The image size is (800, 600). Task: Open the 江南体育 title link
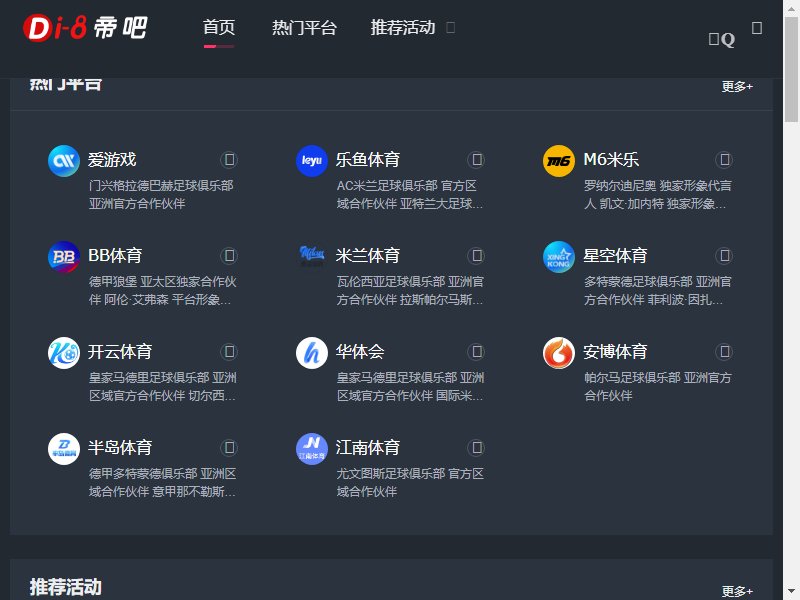(368, 447)
